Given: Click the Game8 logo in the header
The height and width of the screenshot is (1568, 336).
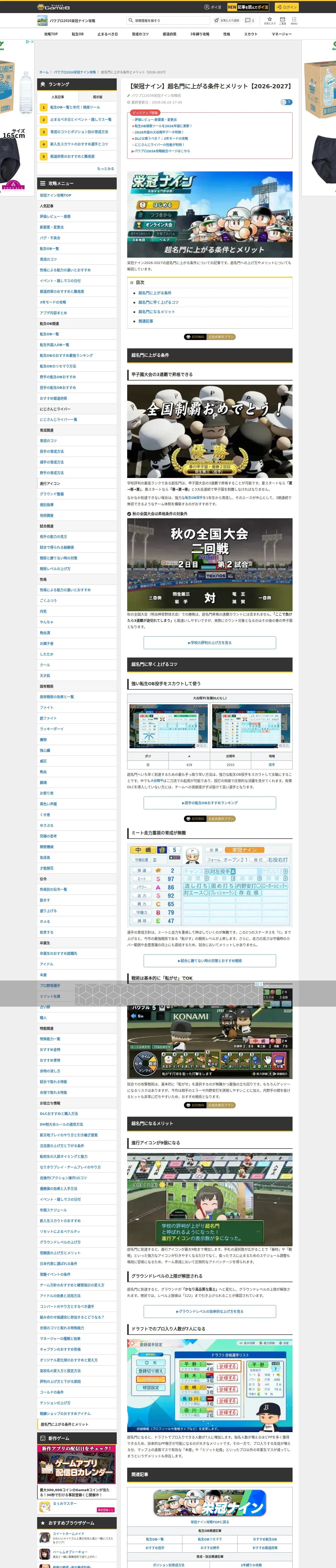Looking at the screenshot, I should pos(53,7).
